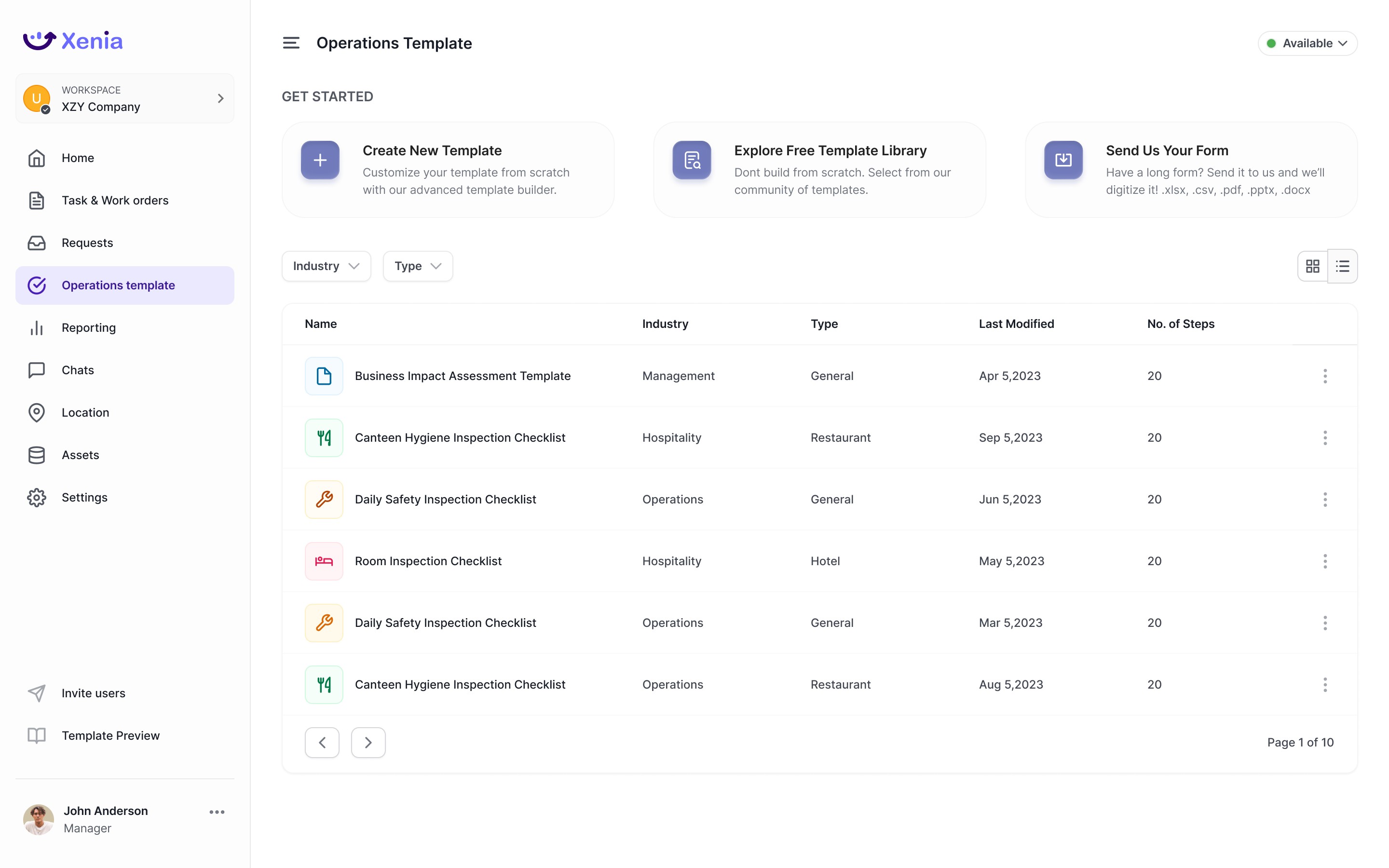The width and height of the screenshot is (1389, 868).
Task: Click the Create New Template plus icon
Action: (320, 160)
